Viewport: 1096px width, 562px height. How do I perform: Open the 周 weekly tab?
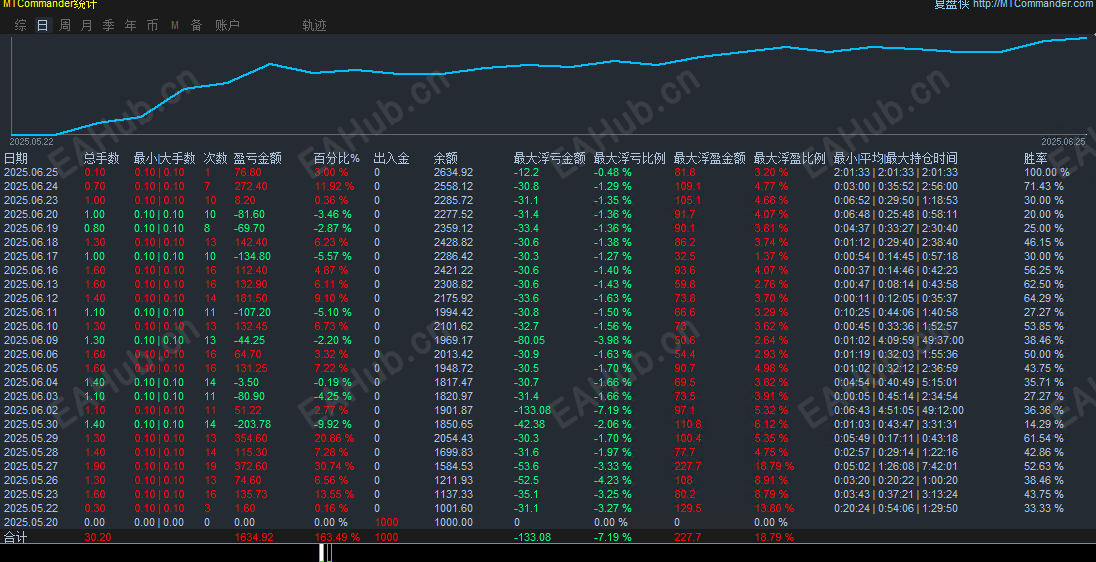[x=65, y=25]
